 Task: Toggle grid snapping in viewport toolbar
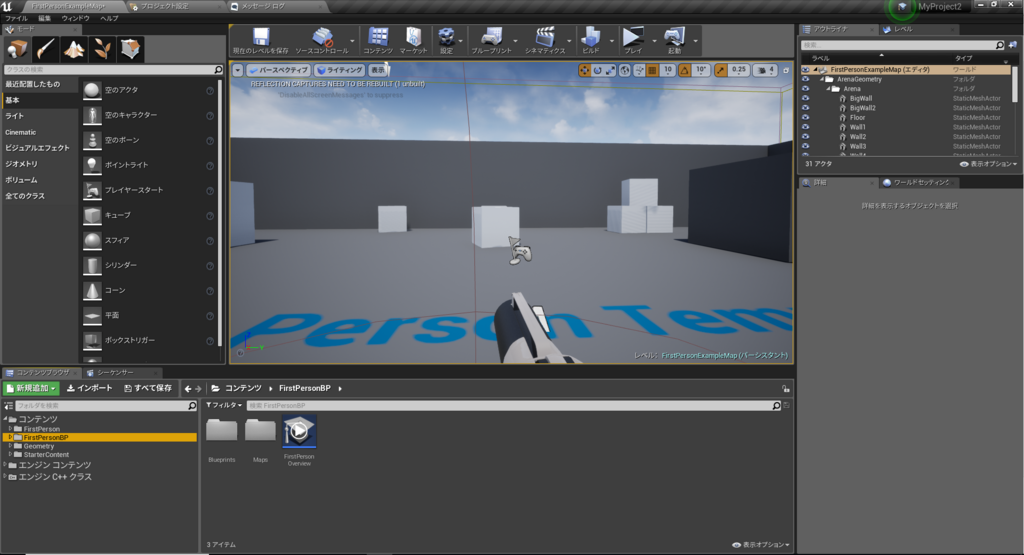pyautogui.click(x=652, y=70)
